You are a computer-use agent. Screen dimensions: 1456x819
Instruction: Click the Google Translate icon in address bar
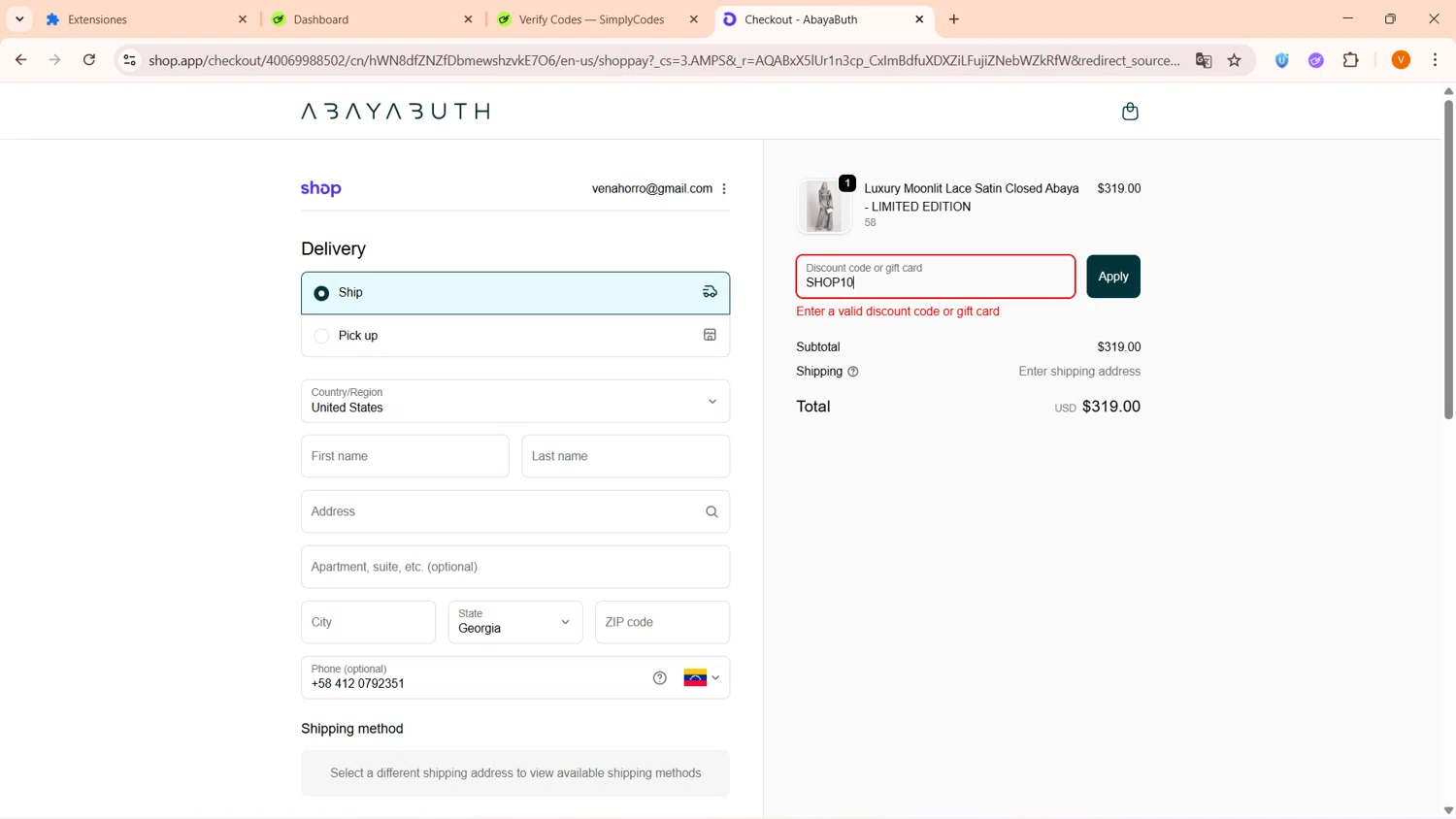[1204, 60]
